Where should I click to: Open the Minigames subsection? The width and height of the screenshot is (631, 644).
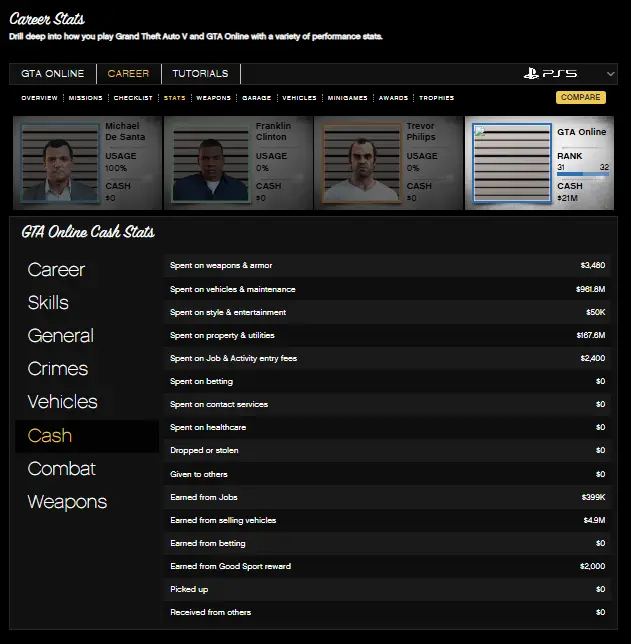point(349,98)
